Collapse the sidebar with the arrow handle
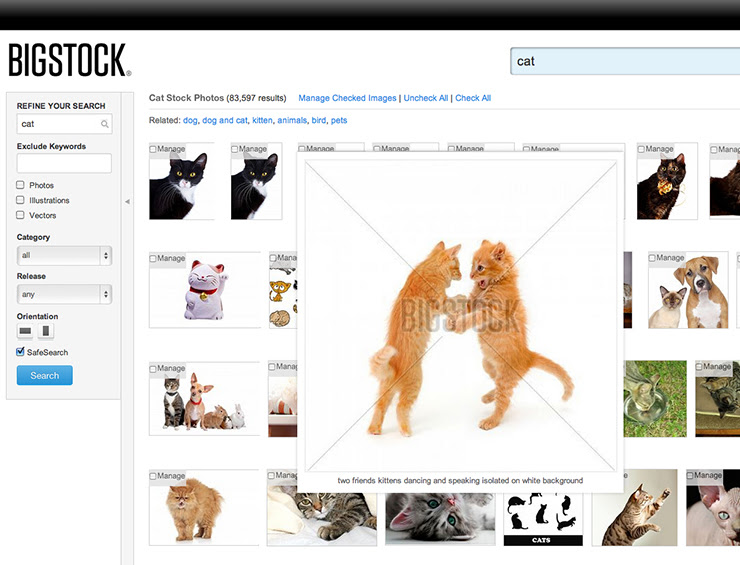 (x=127, y=202)
